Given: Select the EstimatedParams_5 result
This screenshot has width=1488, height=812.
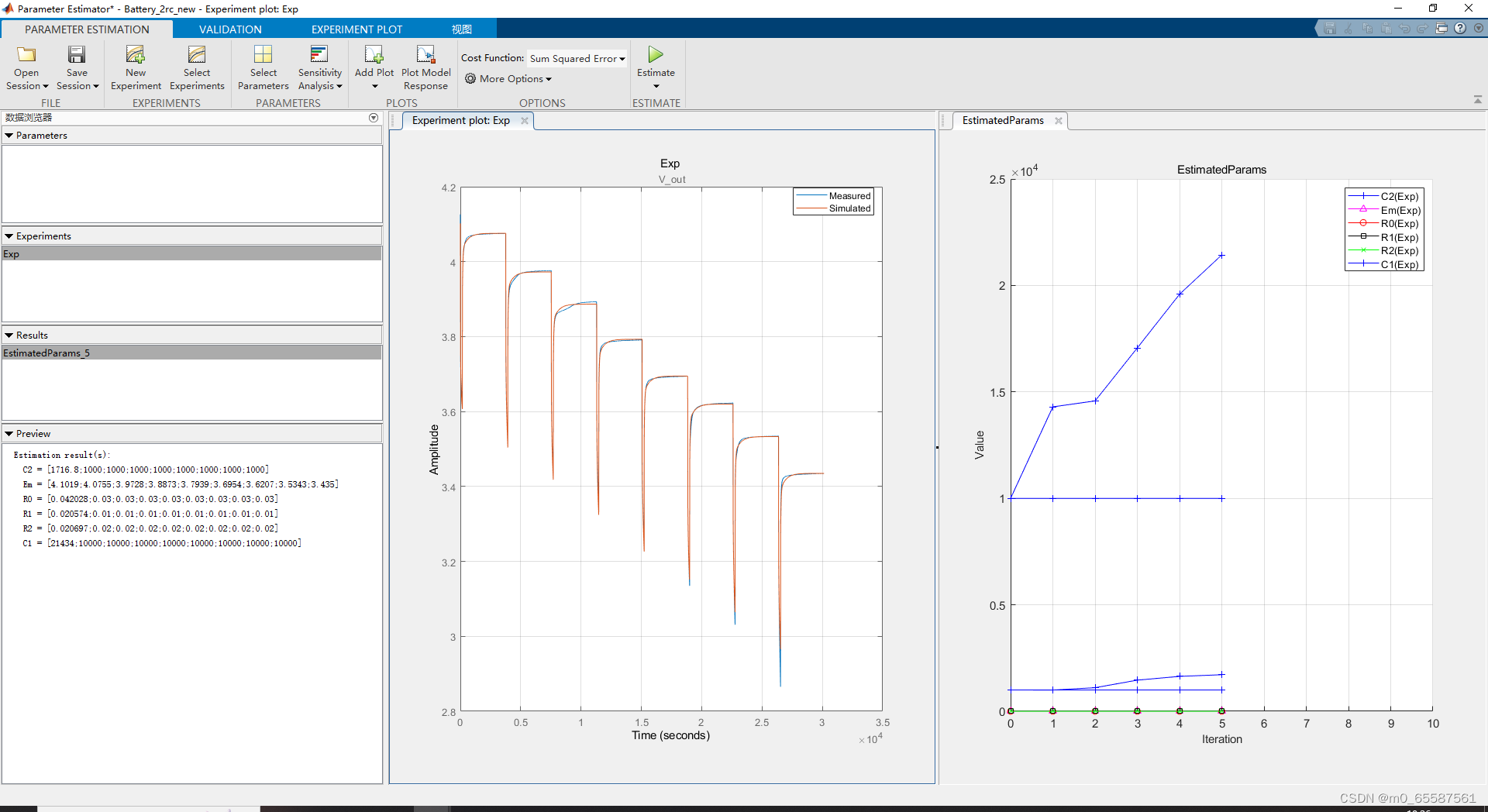Looking at the screenshot, I should [46, 353].
